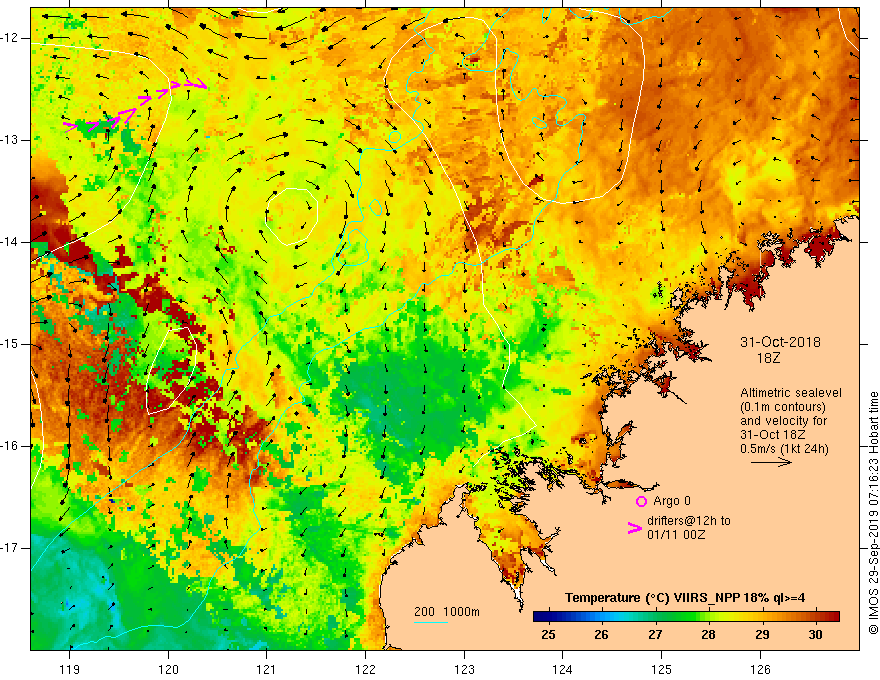Click the latitude label -12
This screenshot has width=880, height=680.
coord(10,38)
